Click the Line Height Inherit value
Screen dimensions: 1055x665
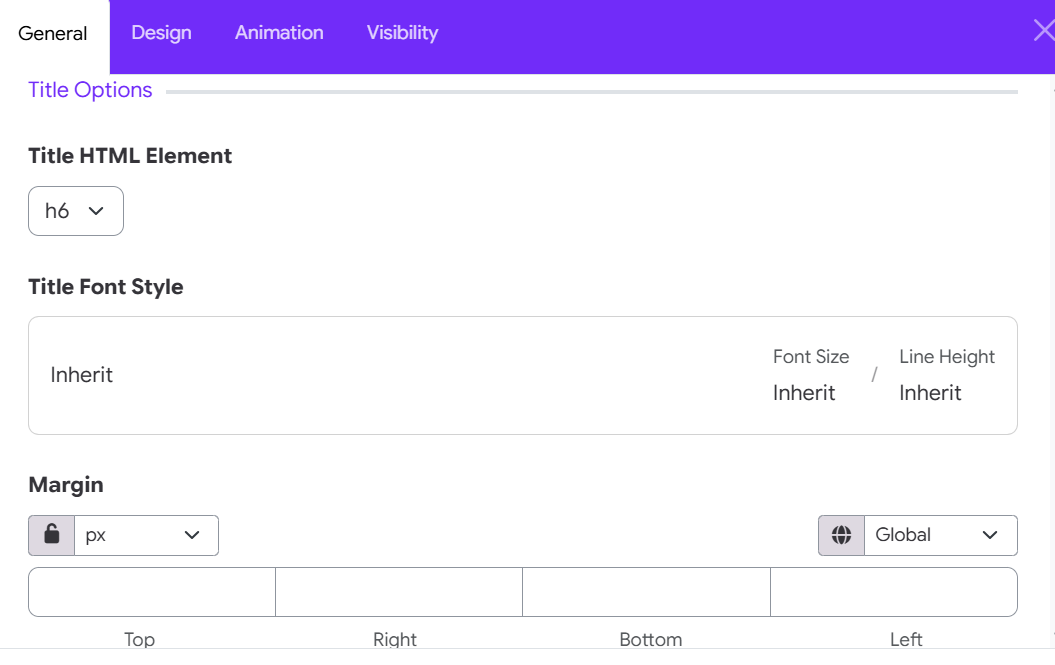(931, 393)
